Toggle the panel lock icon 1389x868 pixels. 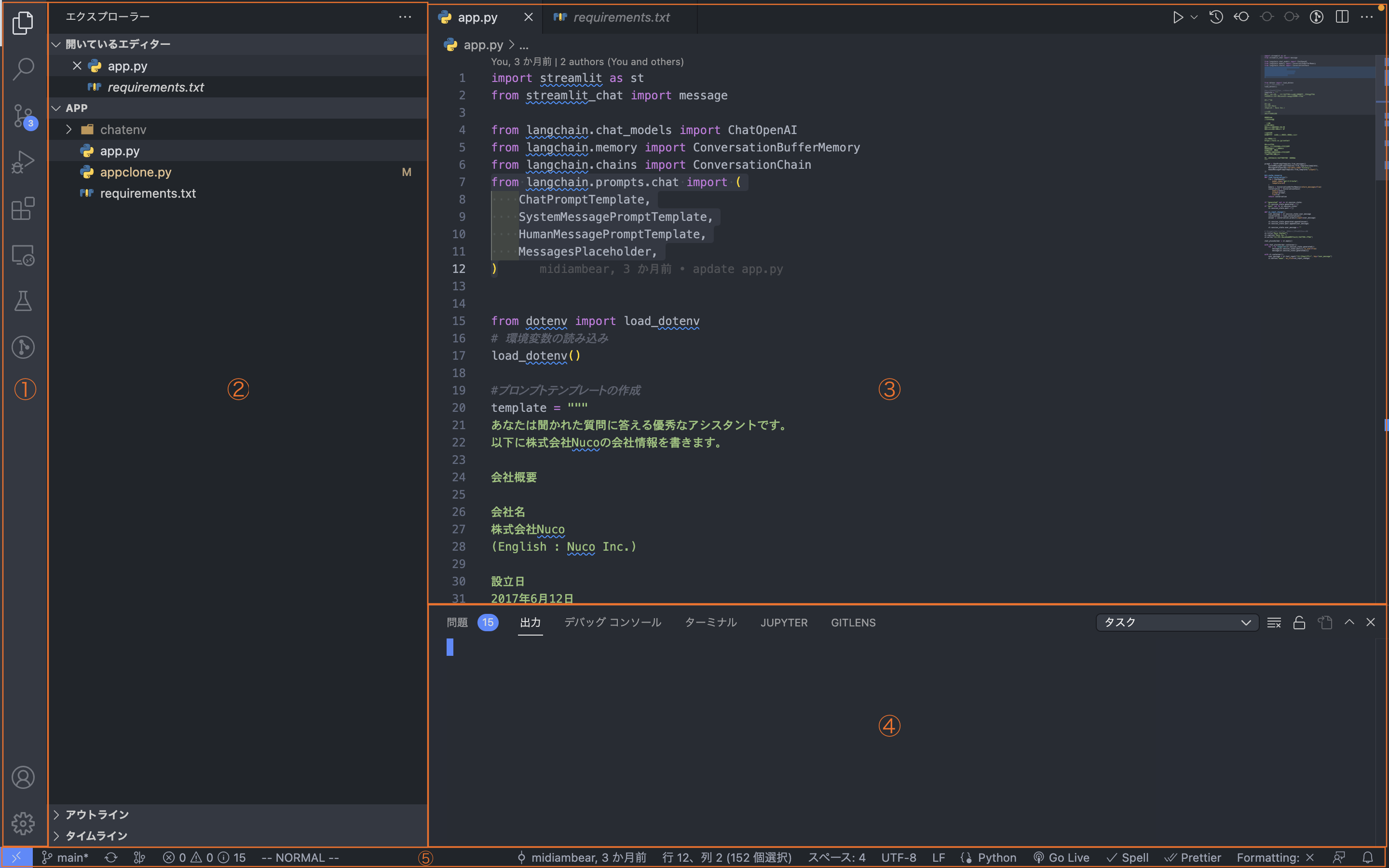tap(1299, 622)
